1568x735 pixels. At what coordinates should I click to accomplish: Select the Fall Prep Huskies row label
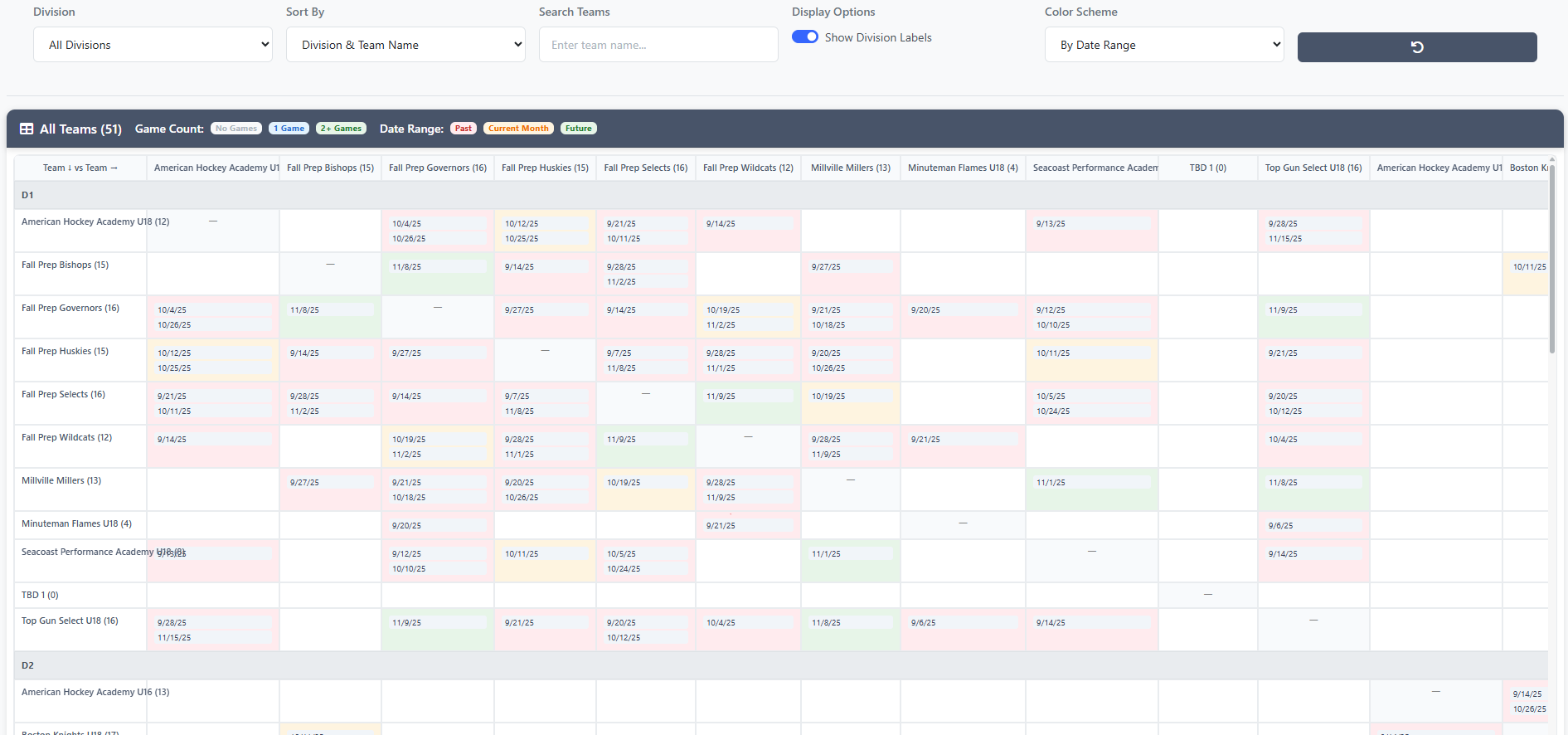coord(65,352)
